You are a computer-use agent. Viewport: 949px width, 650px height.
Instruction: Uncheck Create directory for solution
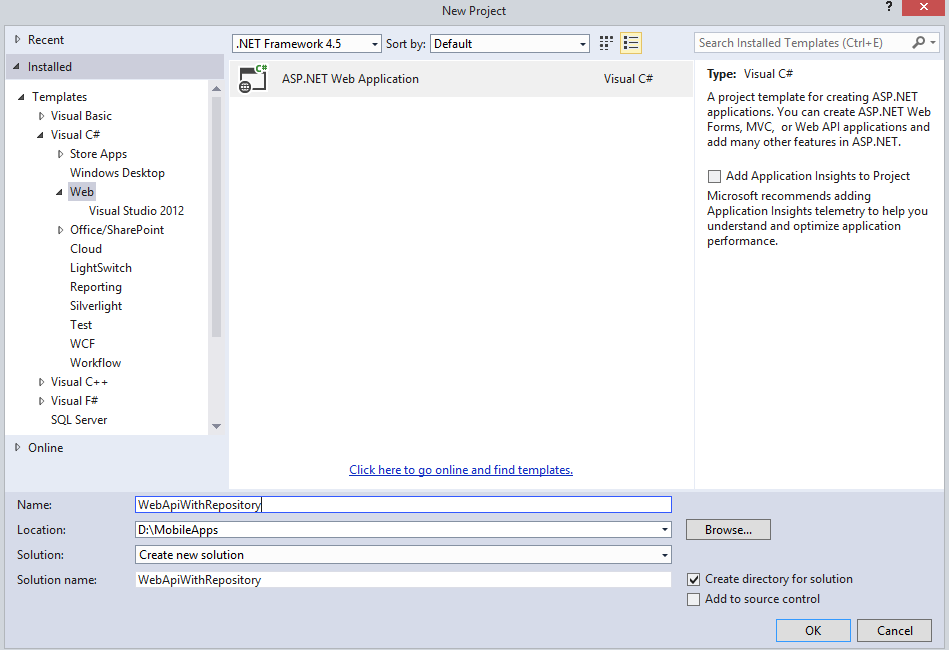pos(694,579)
